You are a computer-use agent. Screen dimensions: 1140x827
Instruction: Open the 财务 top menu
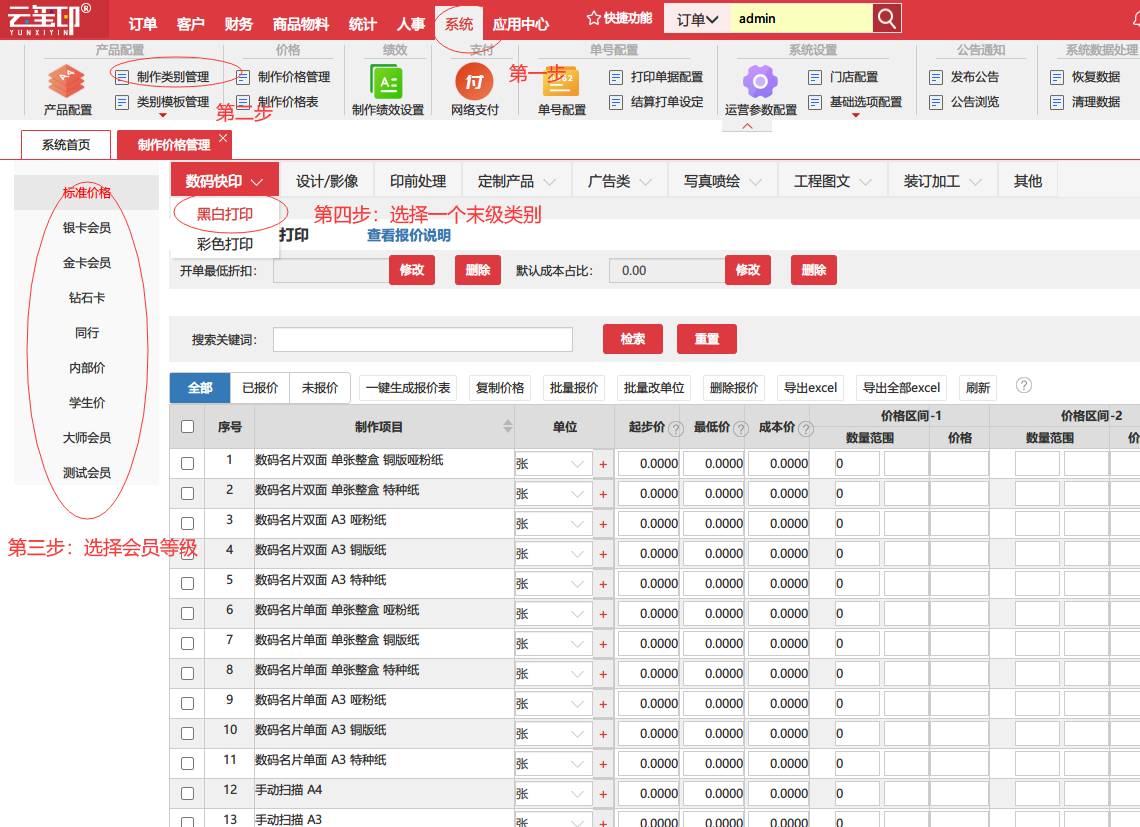238,25
